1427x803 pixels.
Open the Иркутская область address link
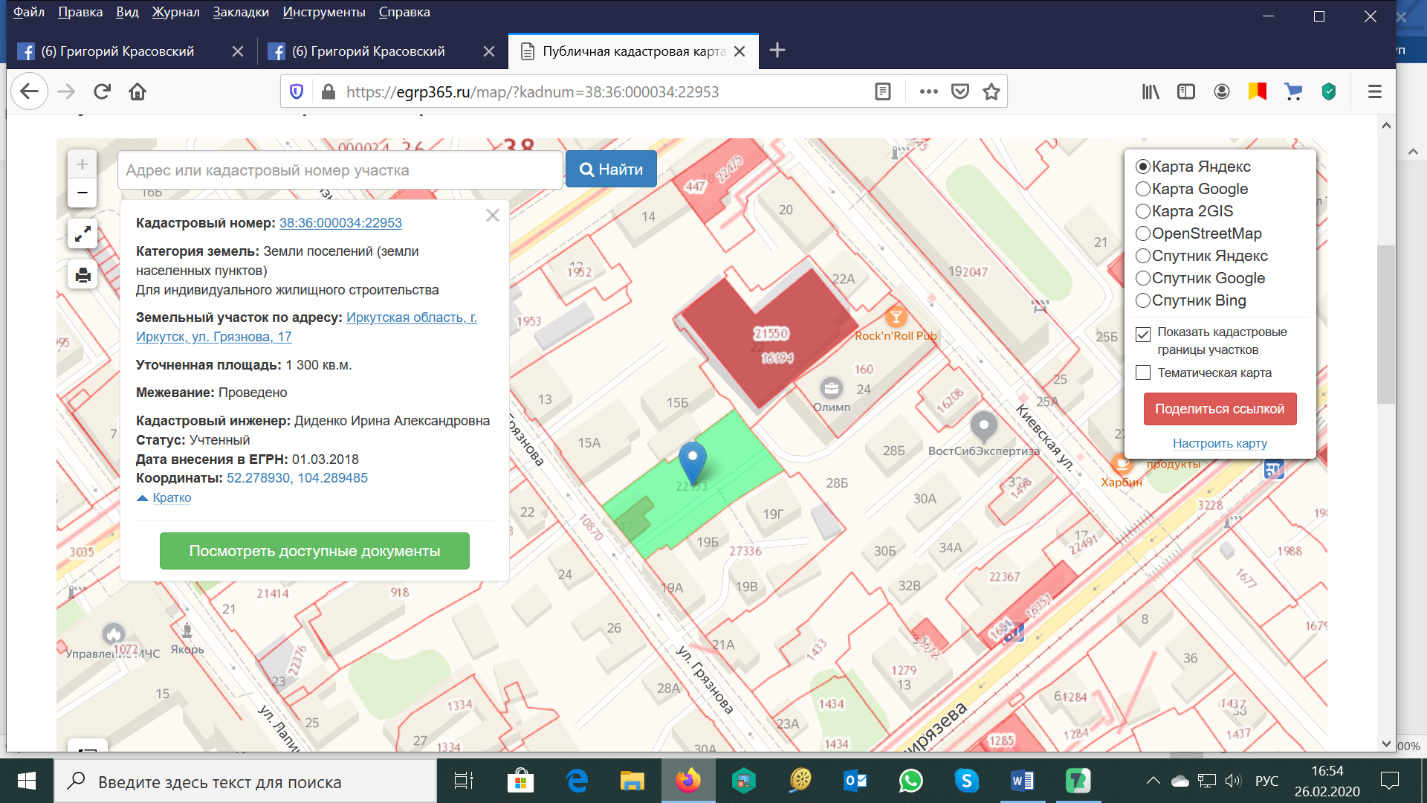click(x=307, y=327)
